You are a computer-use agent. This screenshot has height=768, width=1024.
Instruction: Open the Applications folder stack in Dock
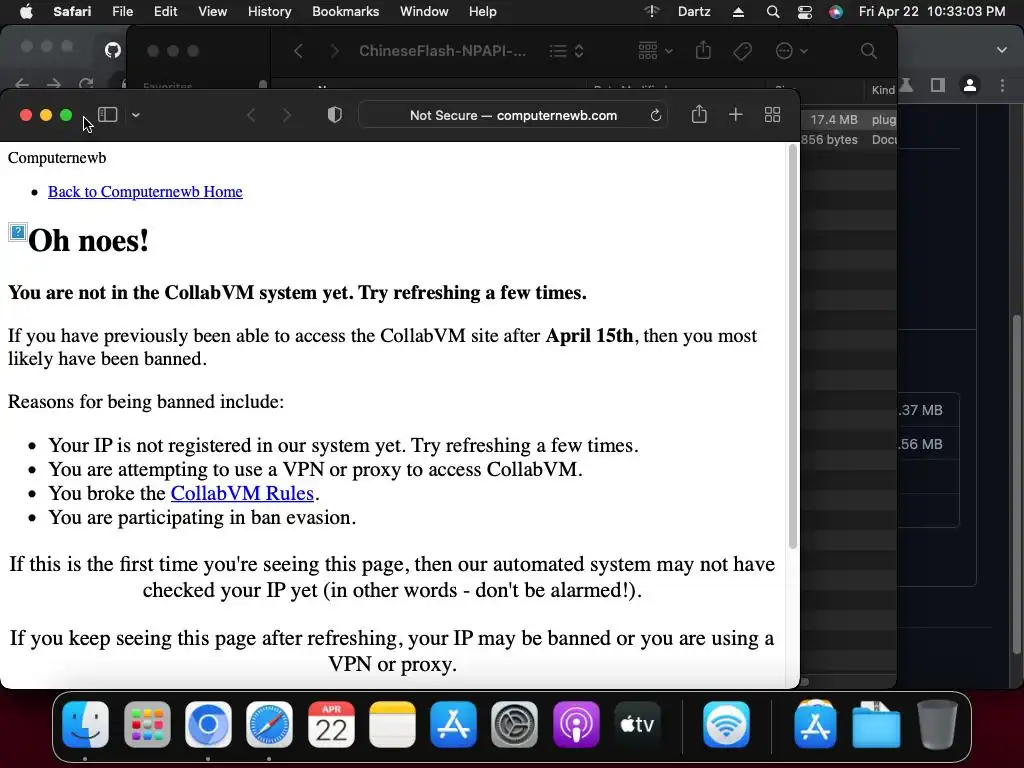click(x=815, y=724)
